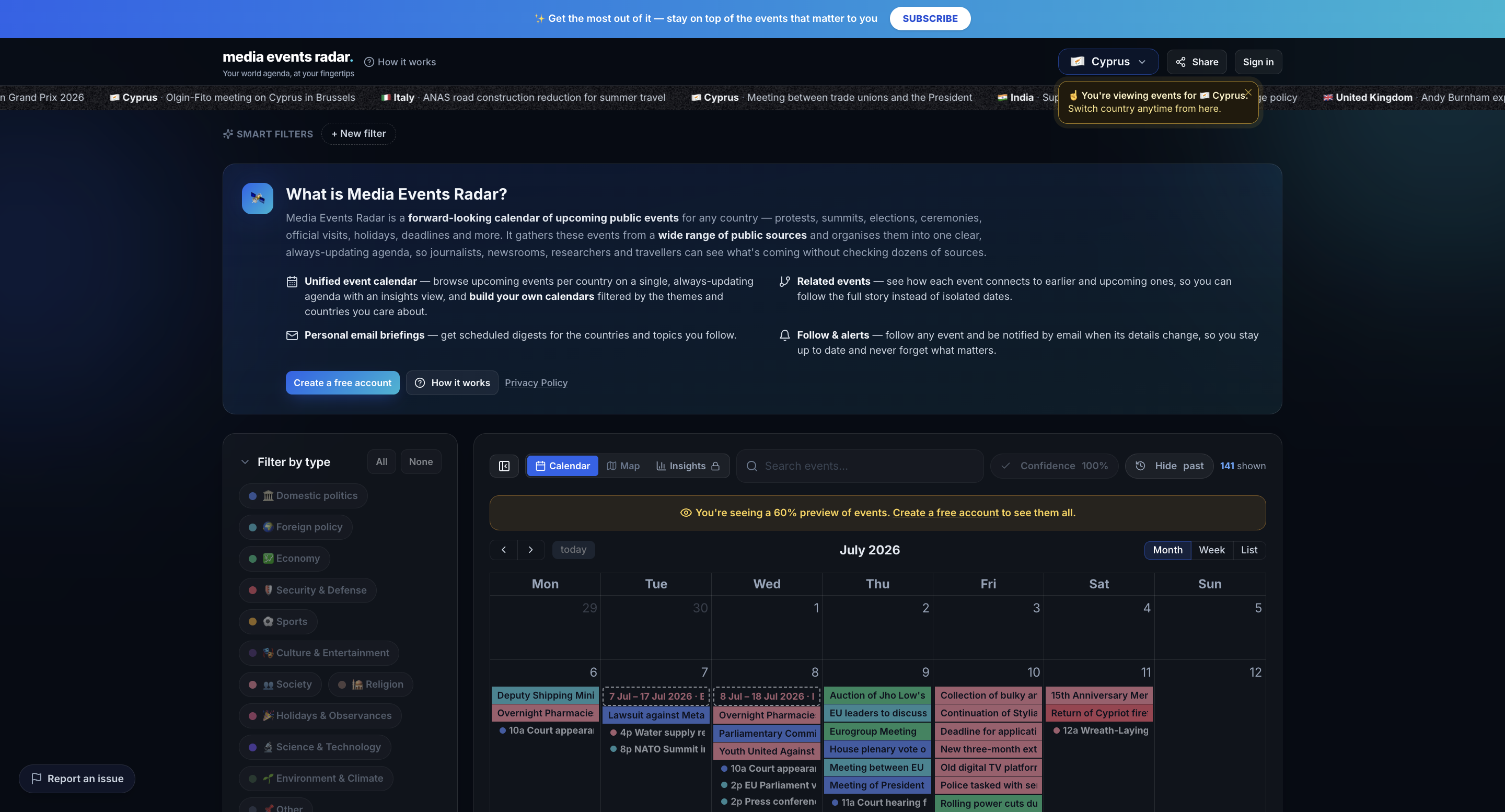Click the SUBSCRIBE button
Screen dimensions: 1505x812
click(x=930, y=19)
